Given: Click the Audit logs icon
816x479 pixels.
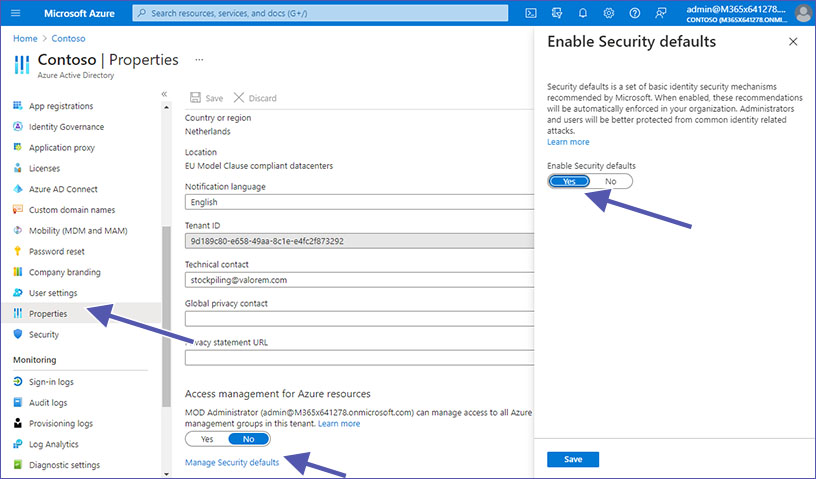Looking at the screenshot, I should click(18, 402).
